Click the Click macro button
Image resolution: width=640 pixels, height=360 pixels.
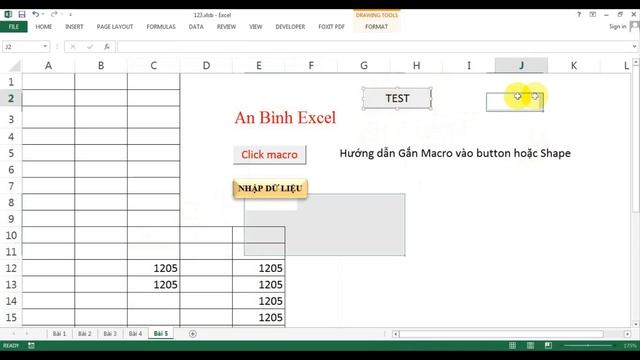coord(269,155)
